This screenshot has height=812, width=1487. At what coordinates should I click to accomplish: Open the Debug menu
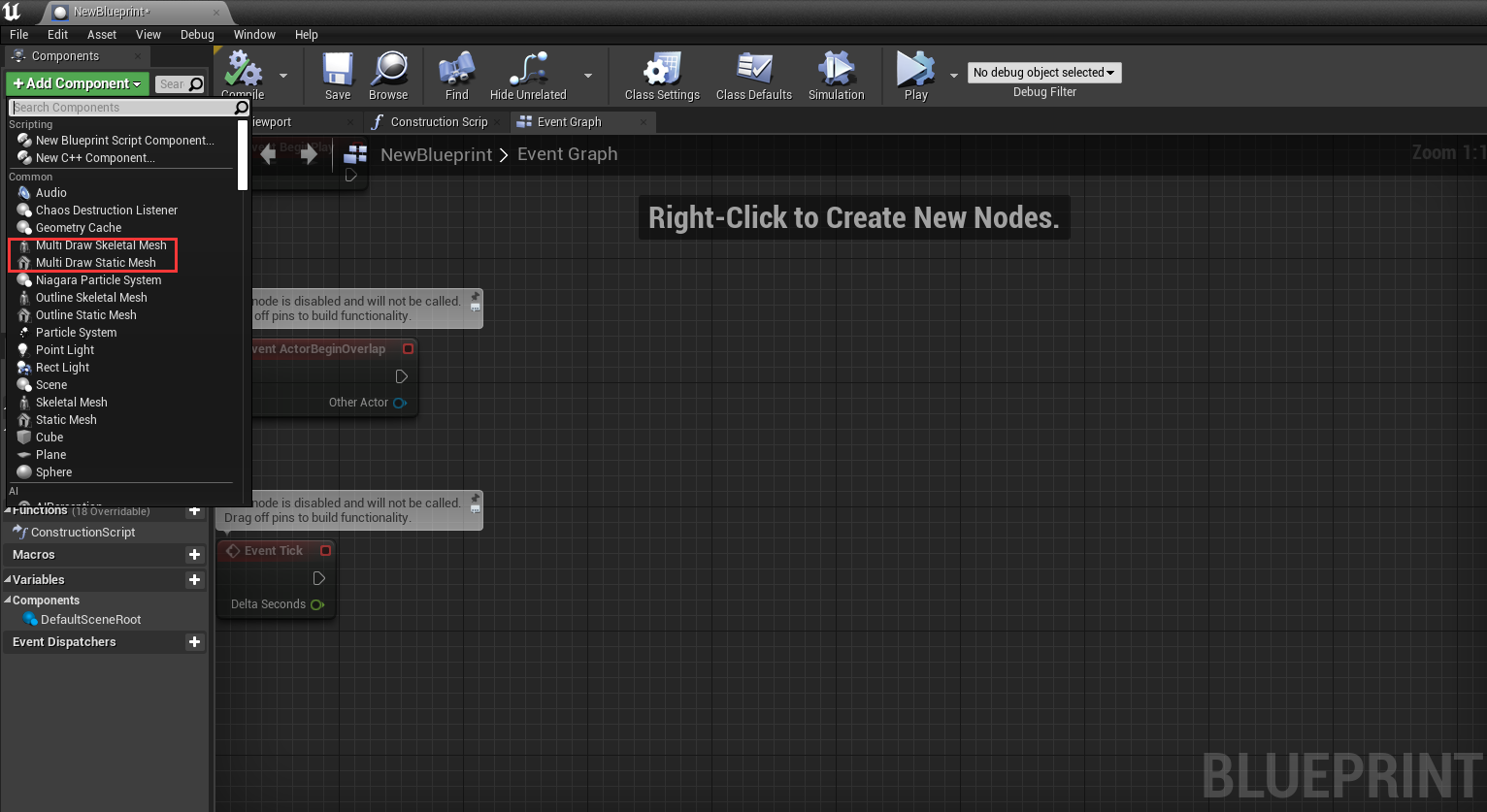(197, 34)
